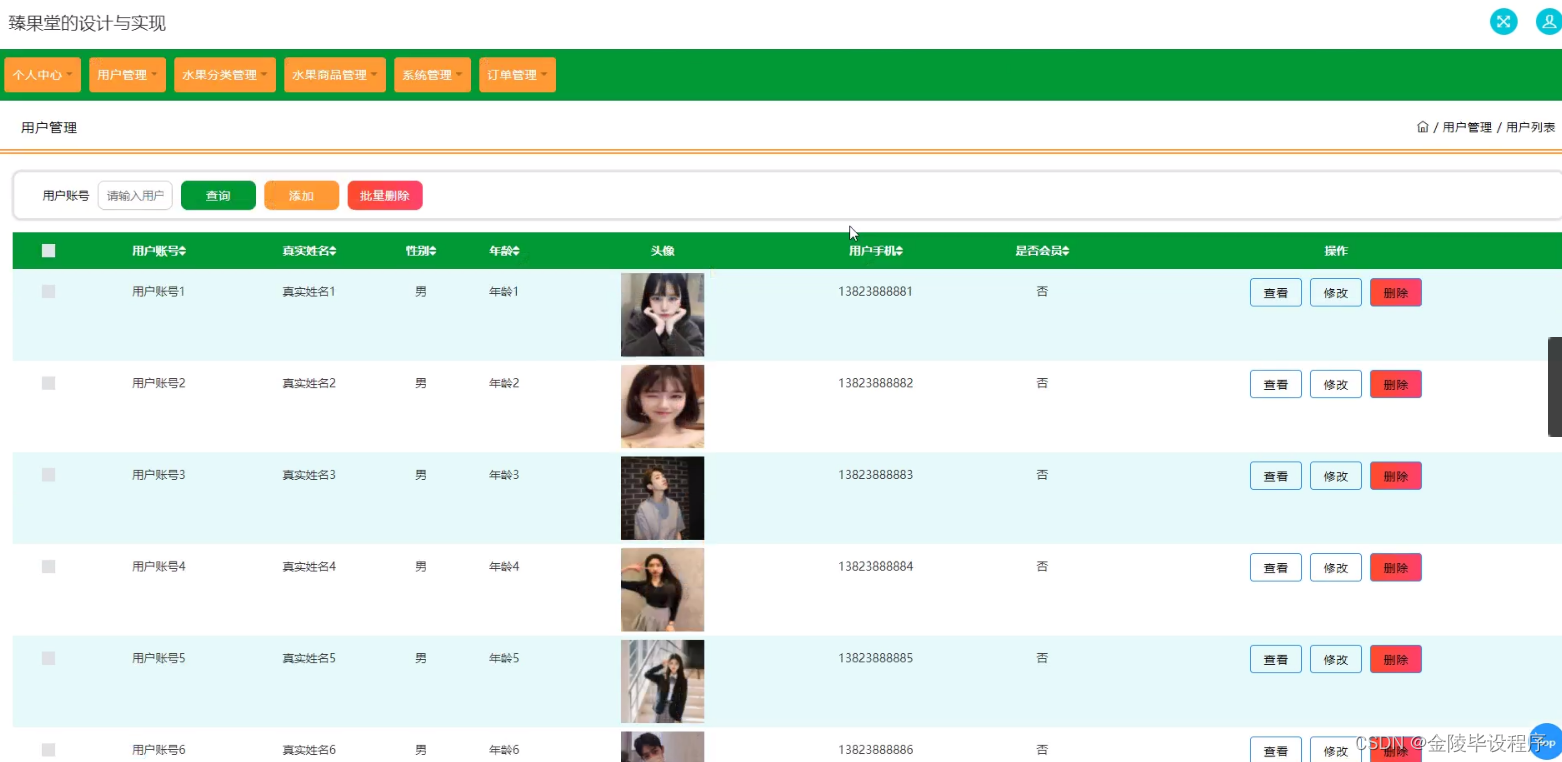Click the 请输入用户 input field
Image resolution: width=1562 pixels, height=762 pixels.
[x=135, y=195]
